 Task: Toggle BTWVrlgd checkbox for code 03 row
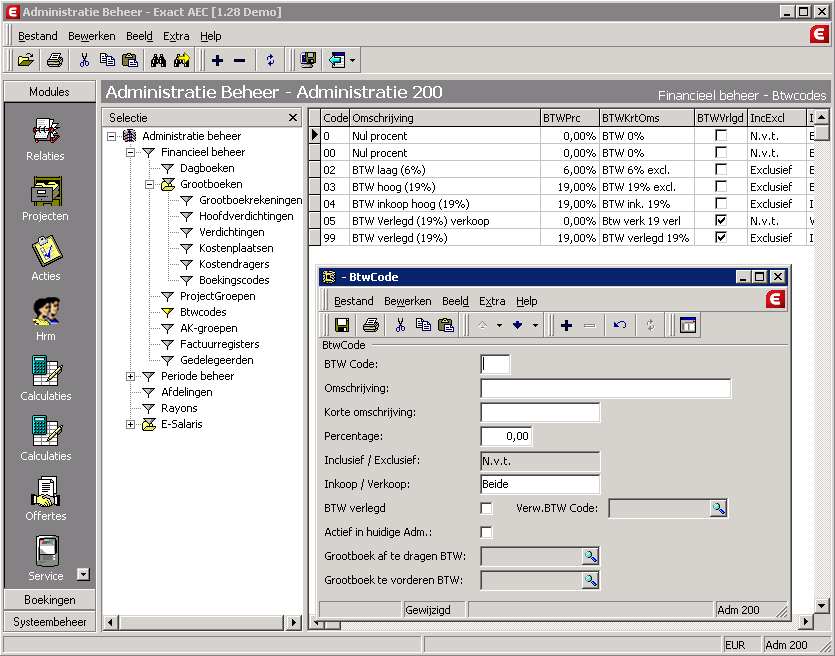[721, 187]
